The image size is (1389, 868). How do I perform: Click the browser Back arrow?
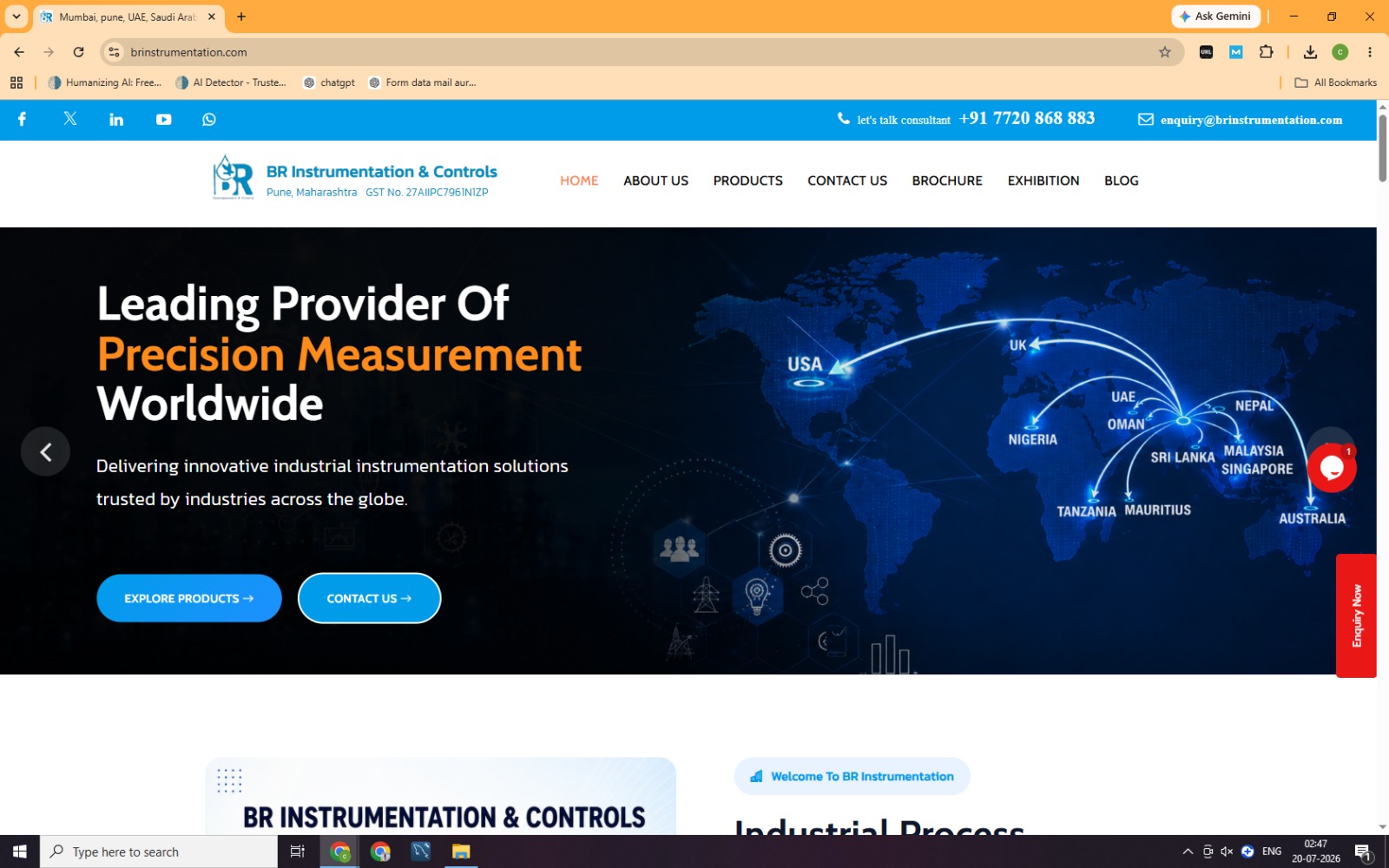(19, 52)
